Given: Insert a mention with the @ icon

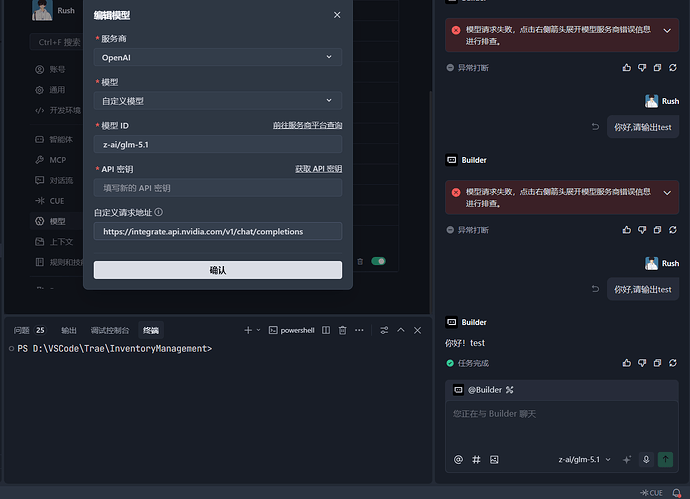Looking at the screenshot, I should (458, 459).
